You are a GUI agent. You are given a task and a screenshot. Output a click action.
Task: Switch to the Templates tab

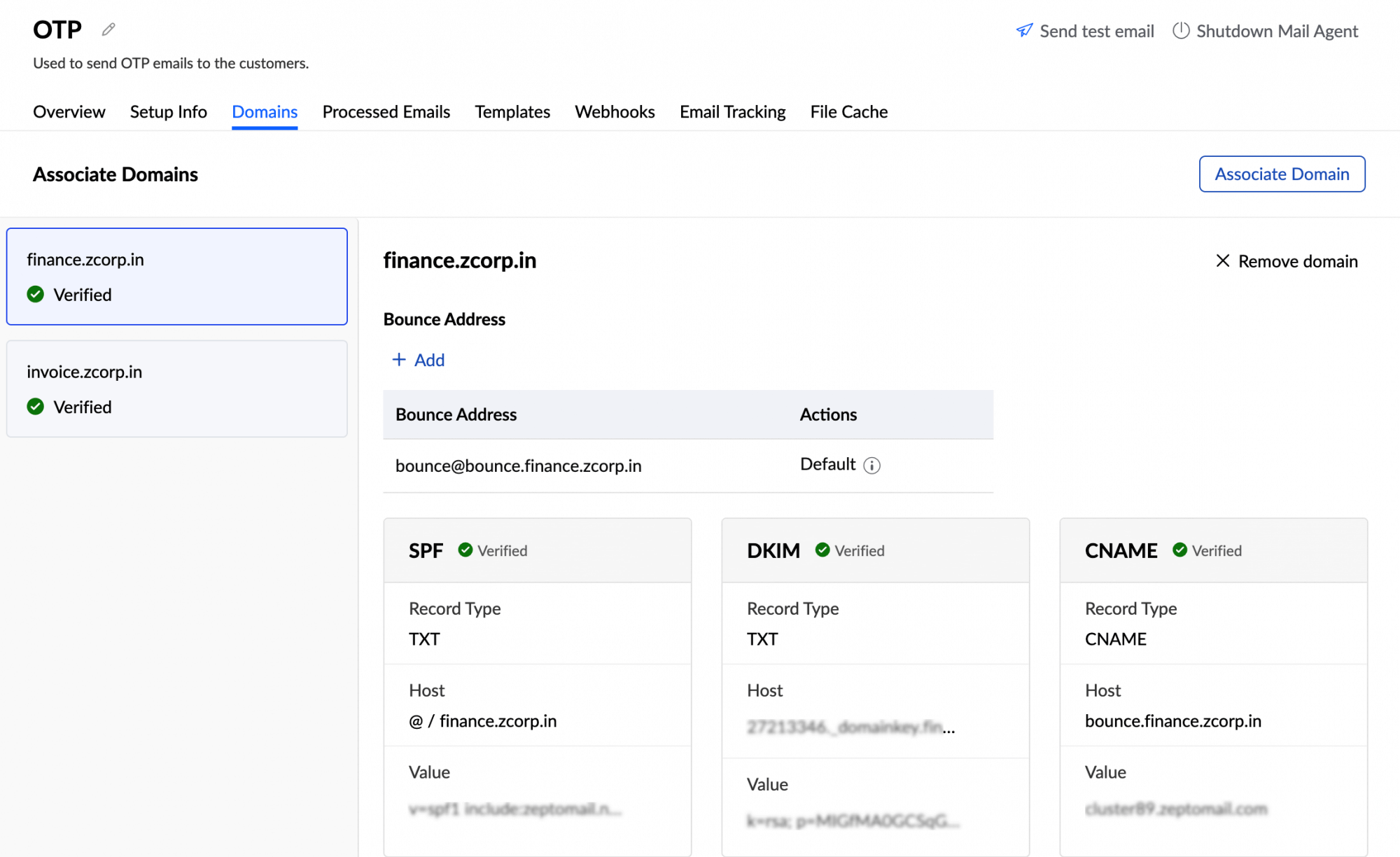(512, 111)
